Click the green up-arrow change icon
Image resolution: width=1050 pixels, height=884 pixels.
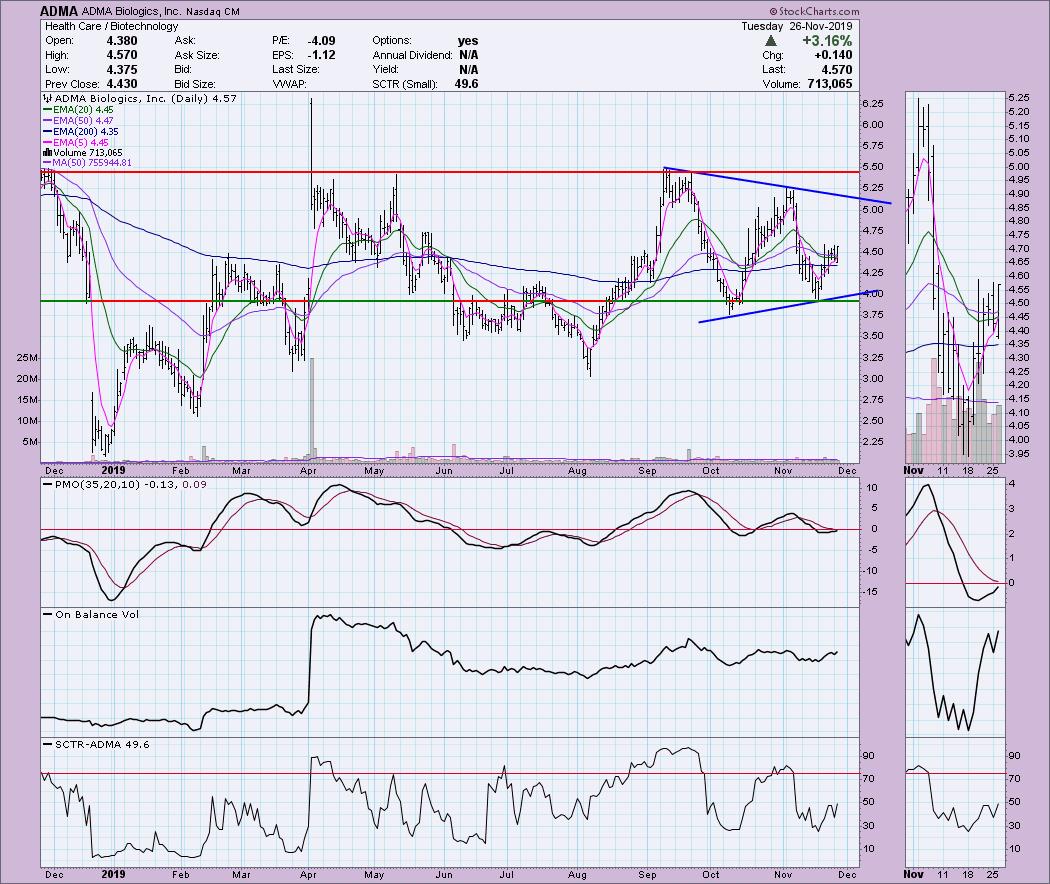point(771,41)
